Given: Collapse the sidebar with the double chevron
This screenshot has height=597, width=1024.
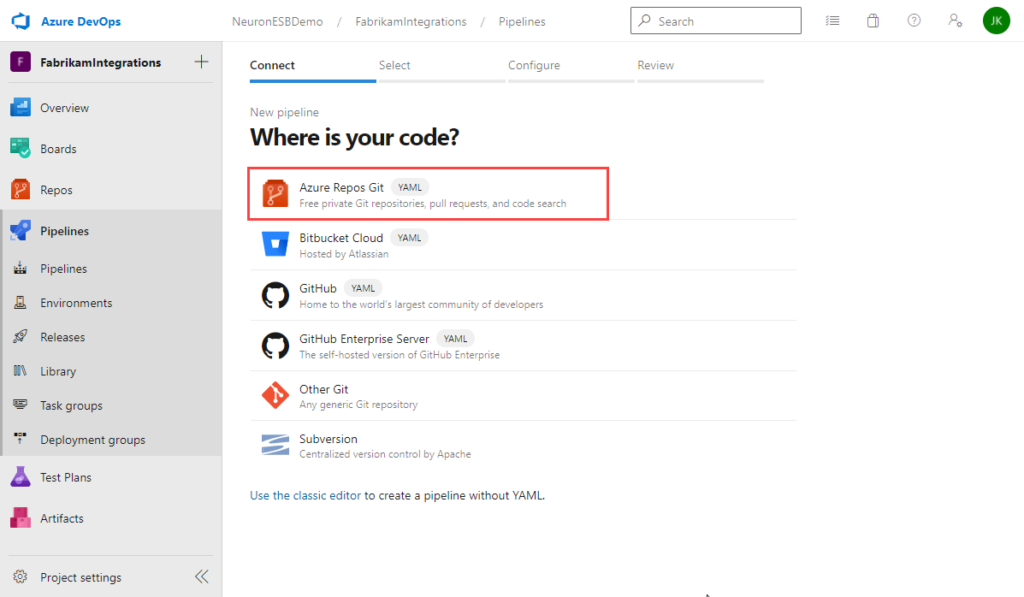Looking at the screenshot, I should pyautogui.click(x=201, y=576).
